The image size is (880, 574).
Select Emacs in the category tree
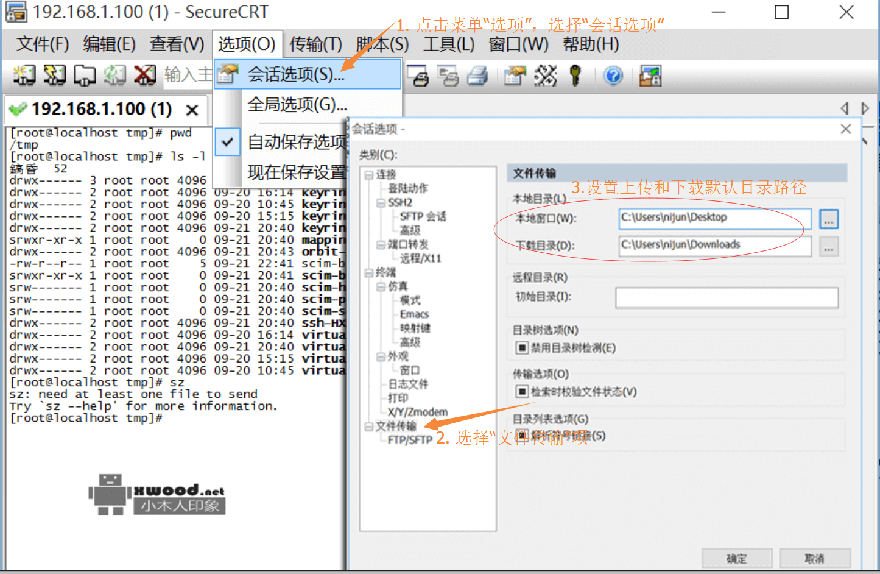tap(414, 314)
